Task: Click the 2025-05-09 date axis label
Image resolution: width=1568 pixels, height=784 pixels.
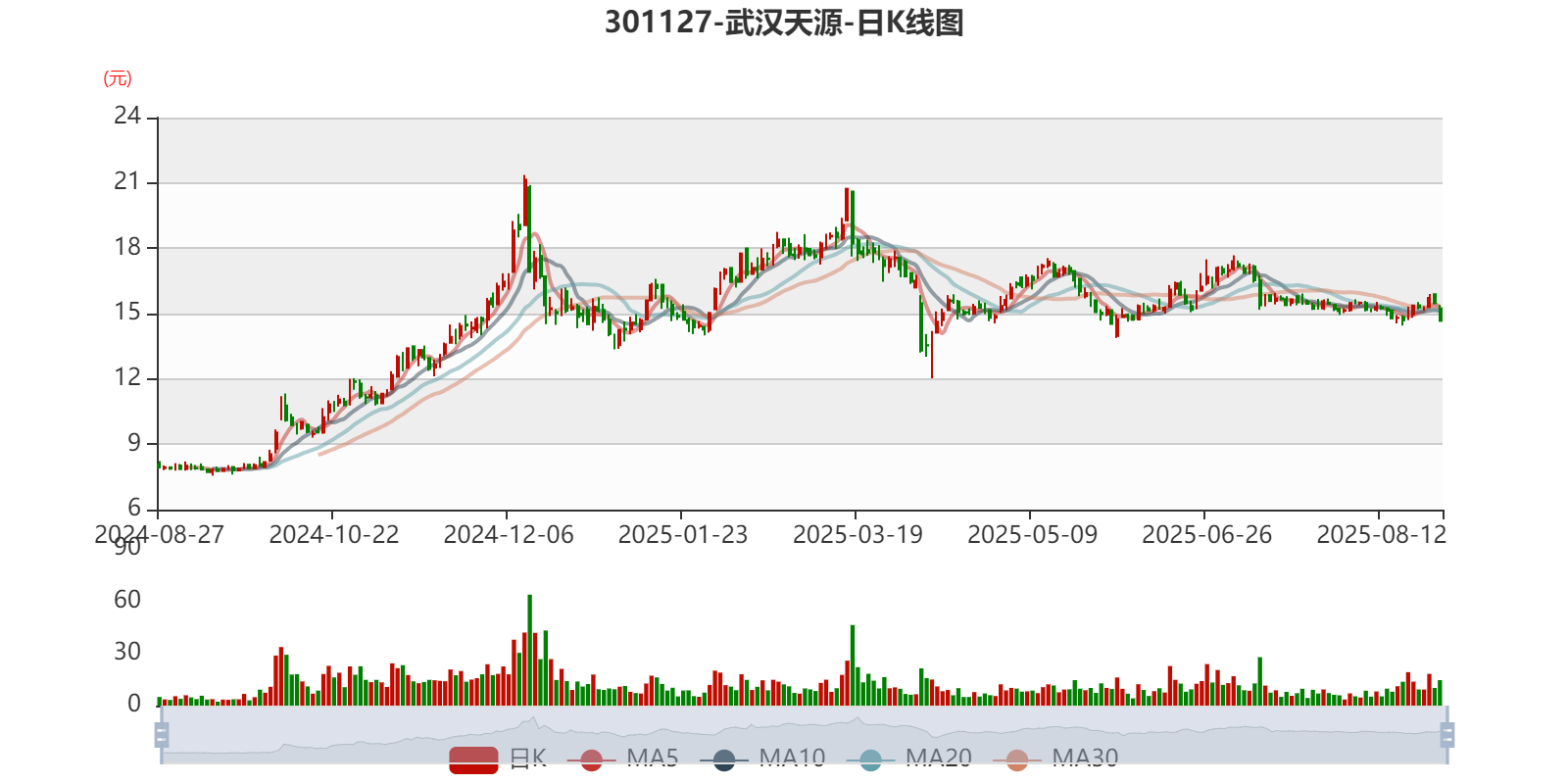Action: click(x=1032, y=534)
